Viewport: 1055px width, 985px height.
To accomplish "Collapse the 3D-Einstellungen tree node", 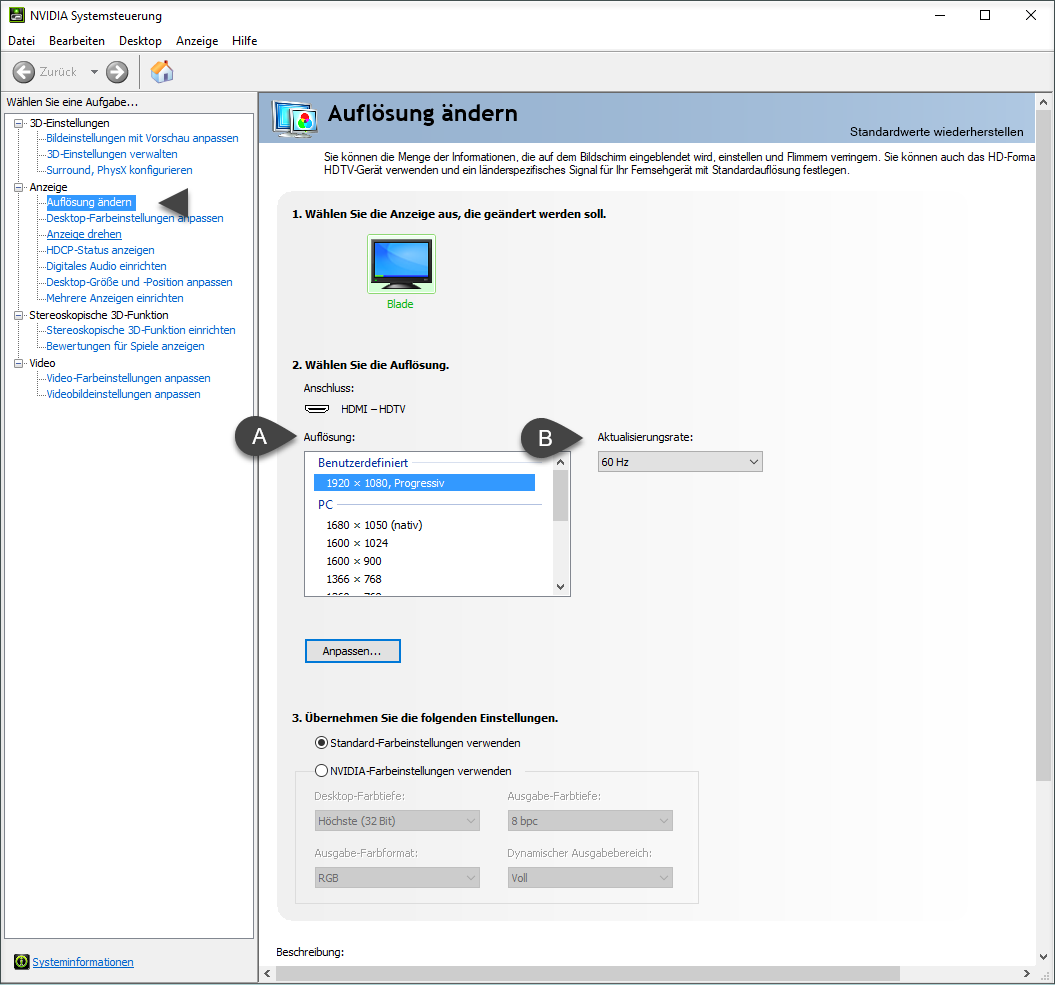I will (19, 123).
